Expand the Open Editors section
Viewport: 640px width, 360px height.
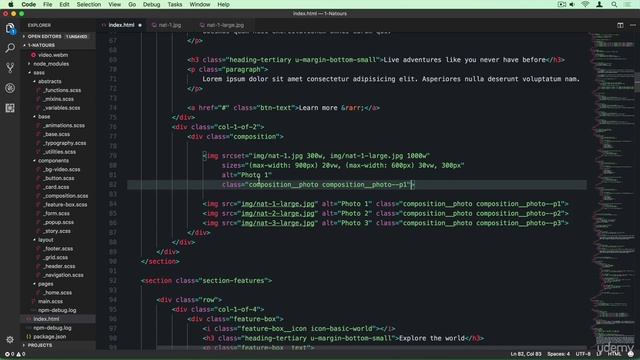coord(58,36)
